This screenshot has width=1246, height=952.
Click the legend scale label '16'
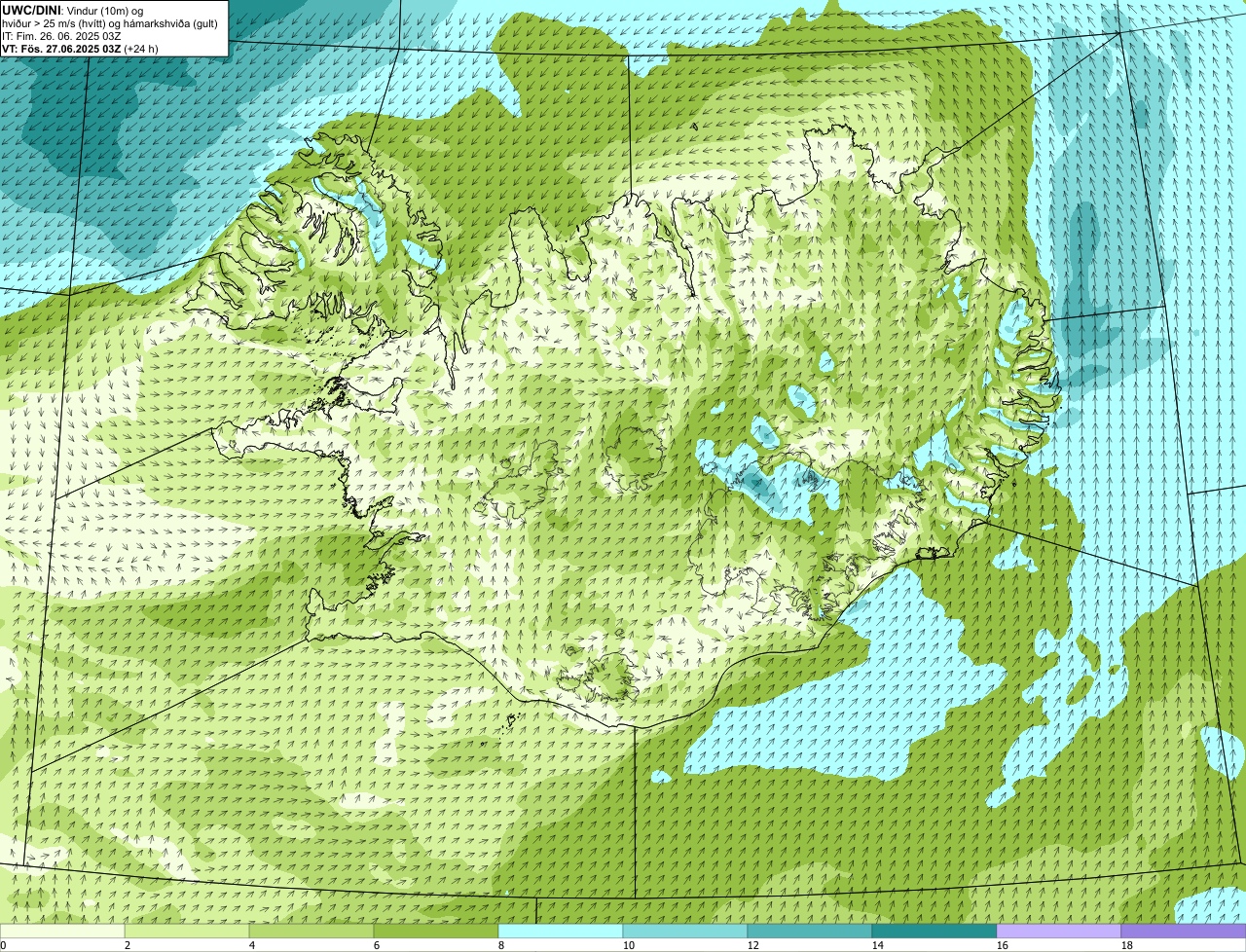1003,945
